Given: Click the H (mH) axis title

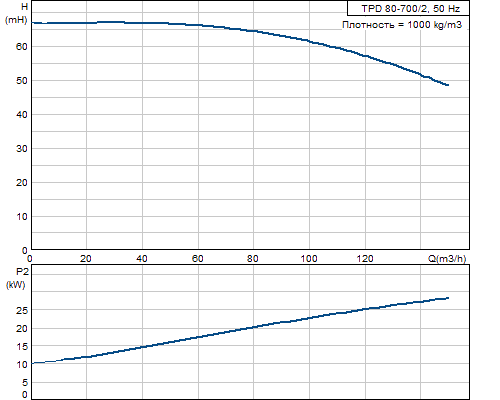Looking at the screenshot, I should [16, 13].
